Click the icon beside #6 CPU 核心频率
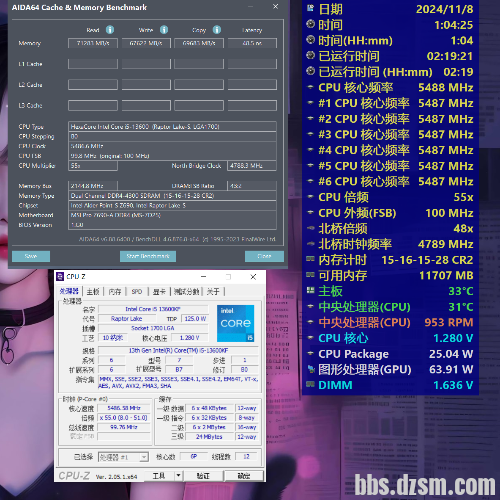Viewport: 500px width, 500px height. point(310,181)
